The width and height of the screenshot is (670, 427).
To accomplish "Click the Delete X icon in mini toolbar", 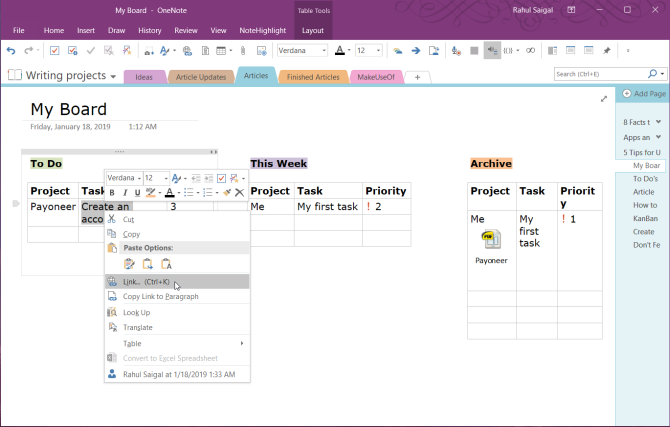I will (239, 193).
